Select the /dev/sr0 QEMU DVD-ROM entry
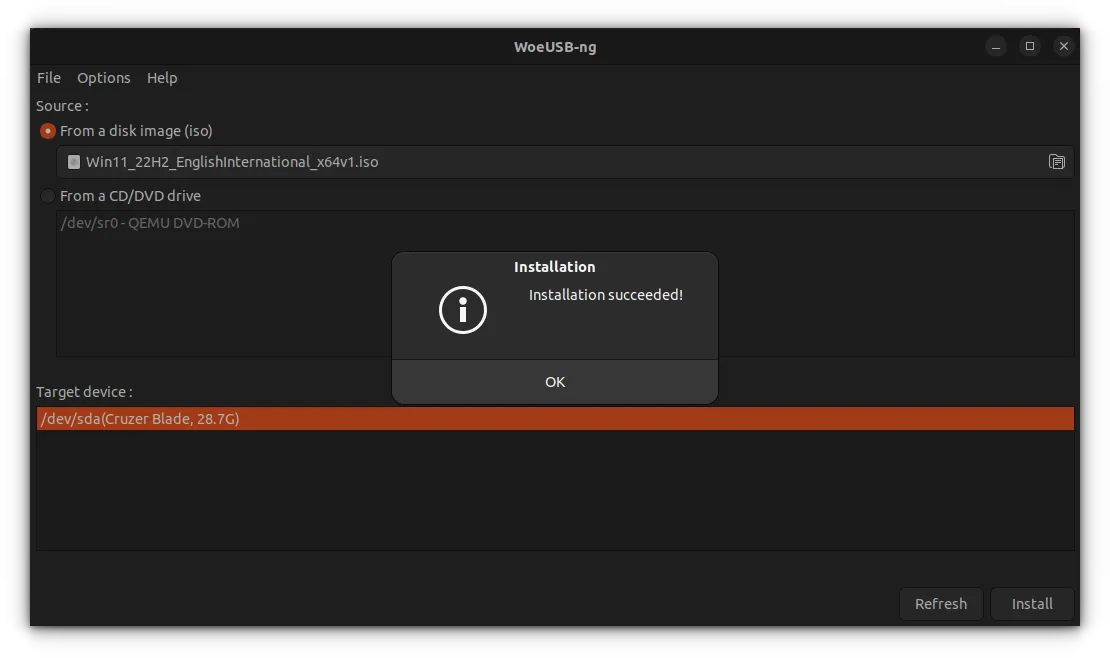Image resolution: width=1110 pixels, height=658 pixels. pyautogui.click(x=150, y=222)
